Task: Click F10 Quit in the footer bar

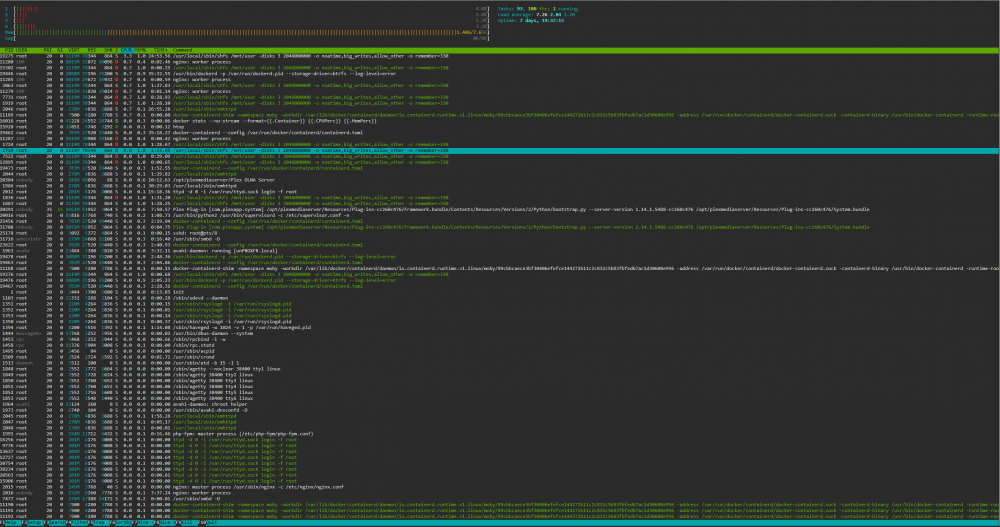Action: pyautogui.click(x=209, y=523)
